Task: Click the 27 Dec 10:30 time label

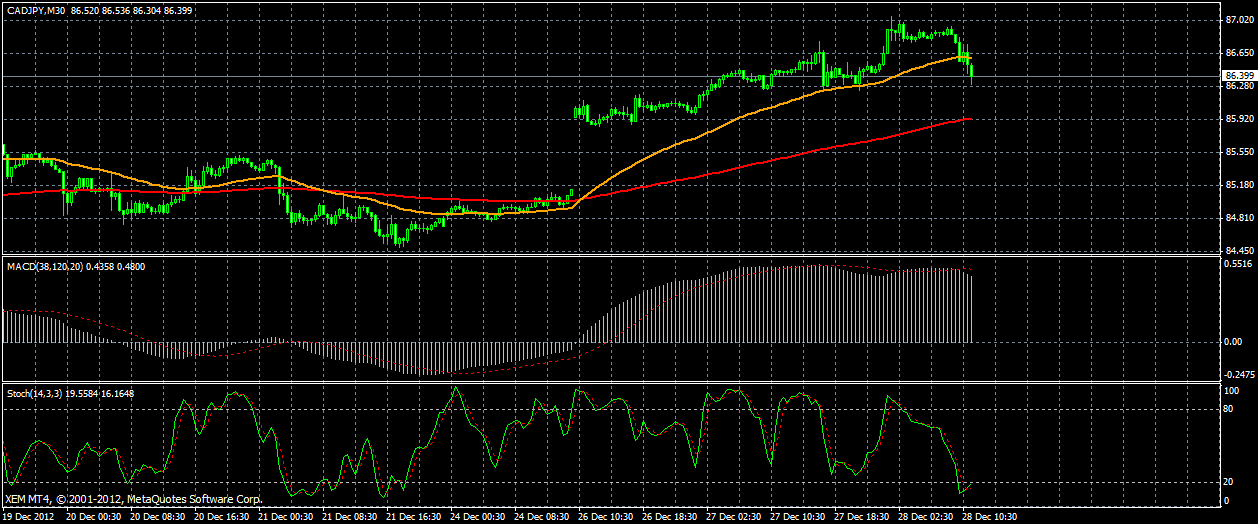Action: coord(796,517)
